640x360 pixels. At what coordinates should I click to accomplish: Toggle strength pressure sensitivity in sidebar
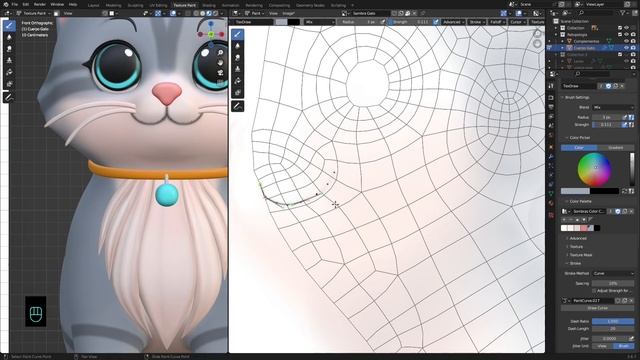point(624,125)
